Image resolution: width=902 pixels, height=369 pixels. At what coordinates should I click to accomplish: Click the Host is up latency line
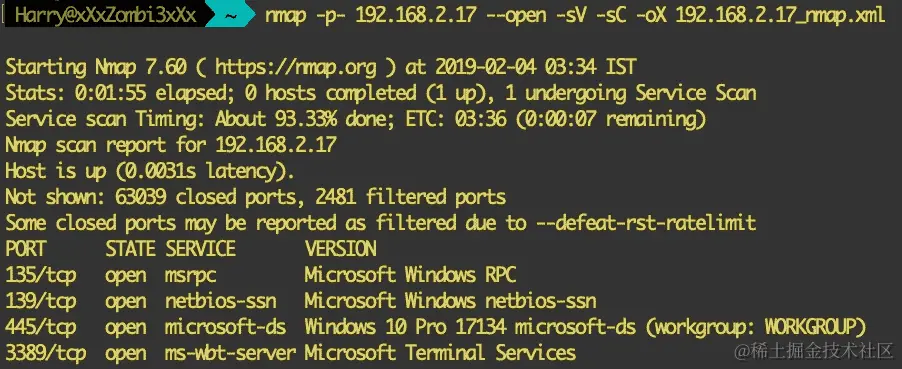click(x=150, y=171)
